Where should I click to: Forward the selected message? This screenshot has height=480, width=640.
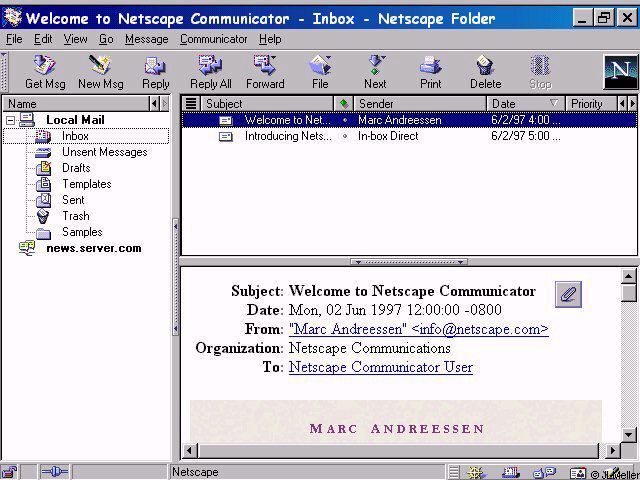click(265, 72)
